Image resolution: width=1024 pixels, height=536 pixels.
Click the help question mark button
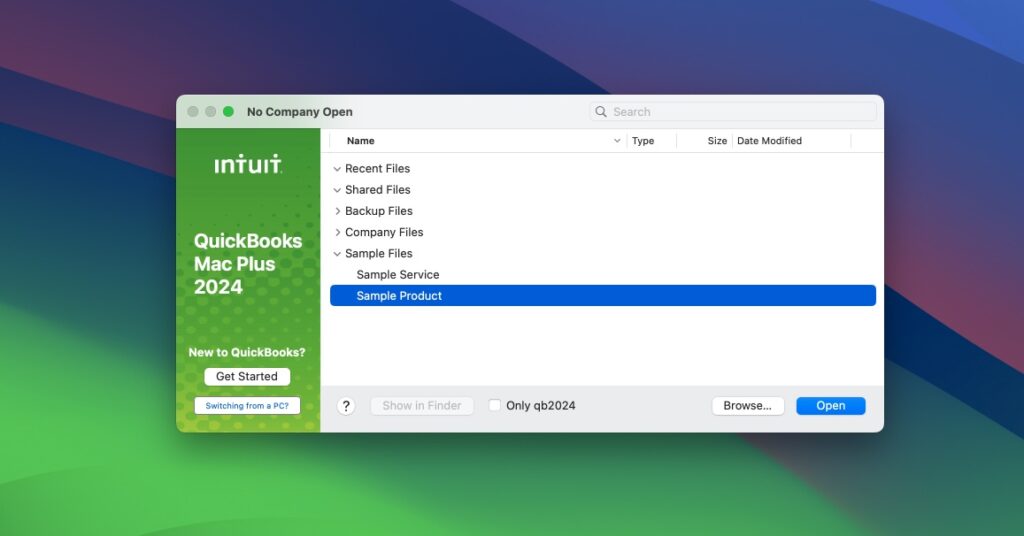coord(346,406)
